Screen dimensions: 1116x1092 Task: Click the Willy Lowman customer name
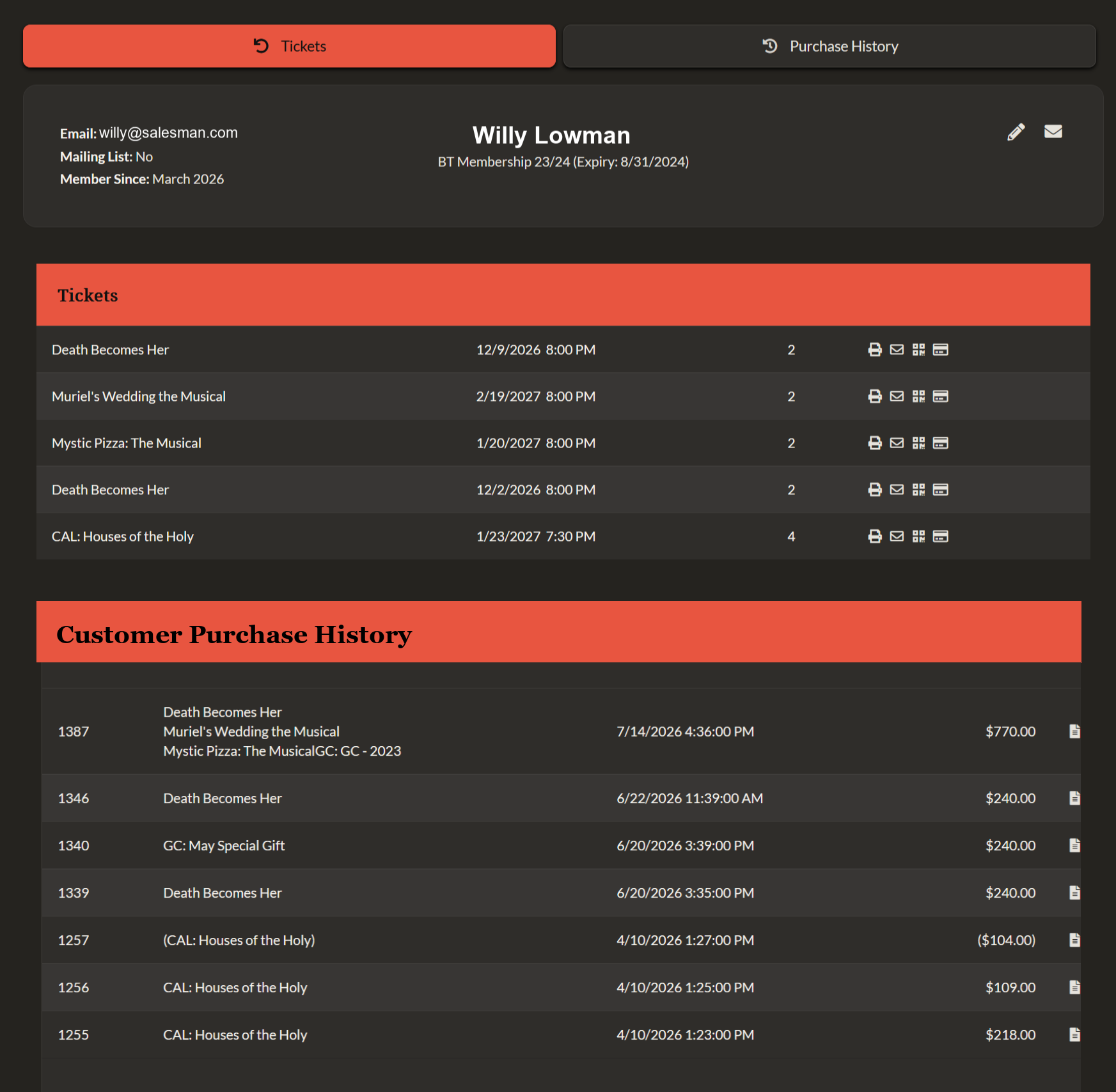point(551,135)
